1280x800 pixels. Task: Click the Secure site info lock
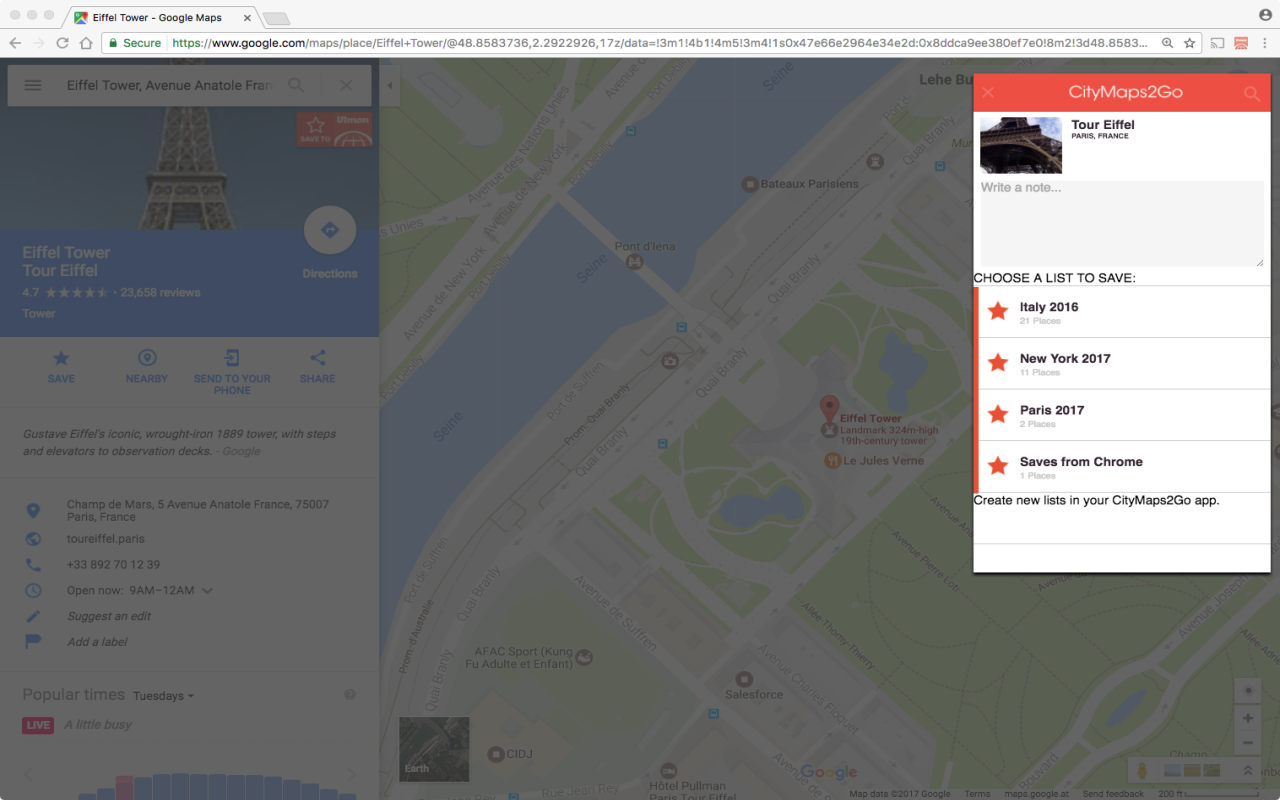[134, 43]
